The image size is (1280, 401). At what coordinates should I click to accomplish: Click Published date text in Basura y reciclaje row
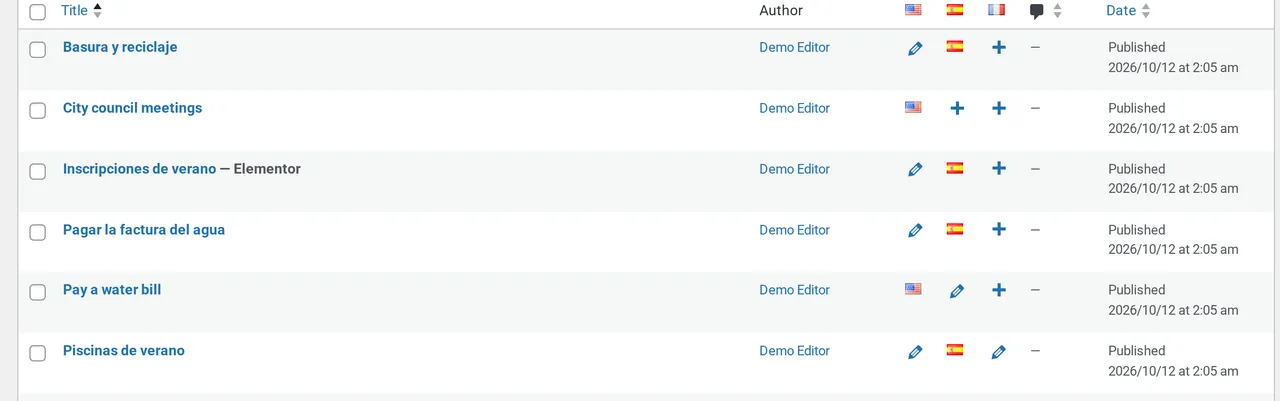(1136, 47)
